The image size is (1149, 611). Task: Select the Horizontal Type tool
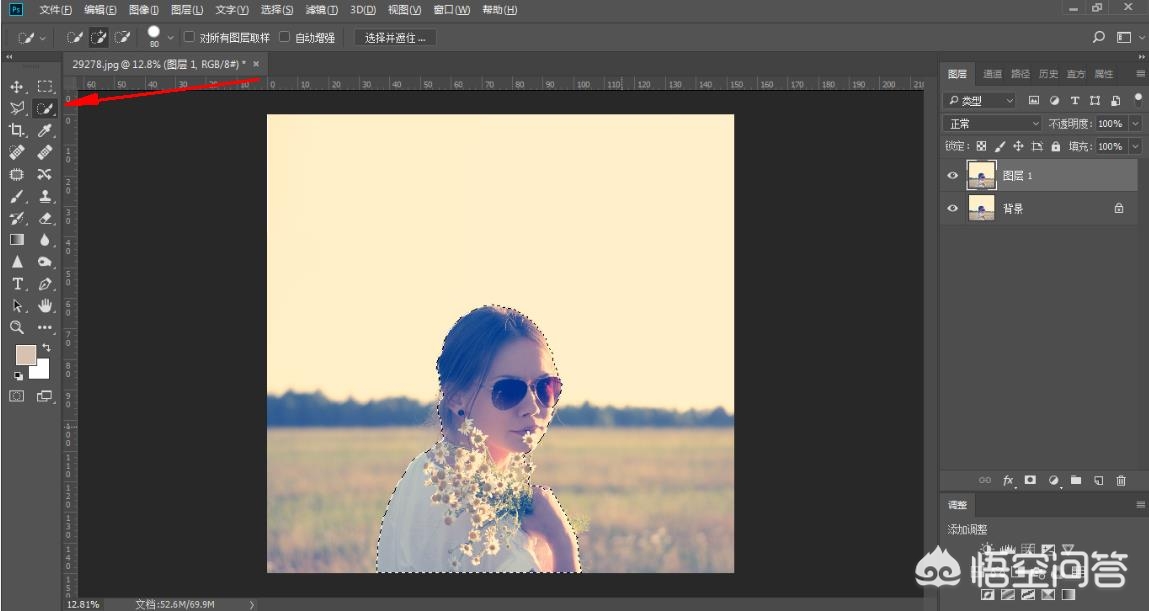click(x=17, y=284)
